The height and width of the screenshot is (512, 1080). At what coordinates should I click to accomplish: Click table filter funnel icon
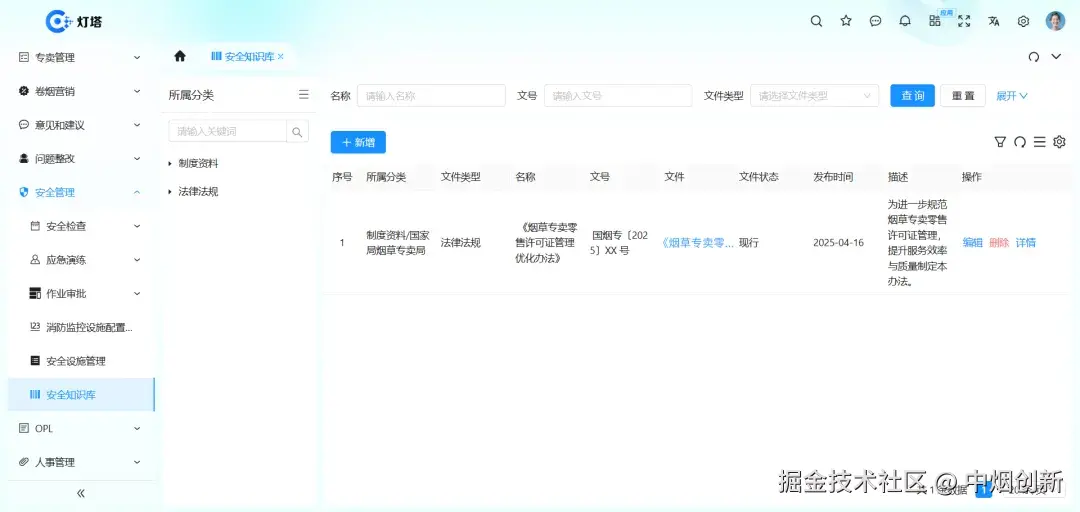coord(1000,142)
